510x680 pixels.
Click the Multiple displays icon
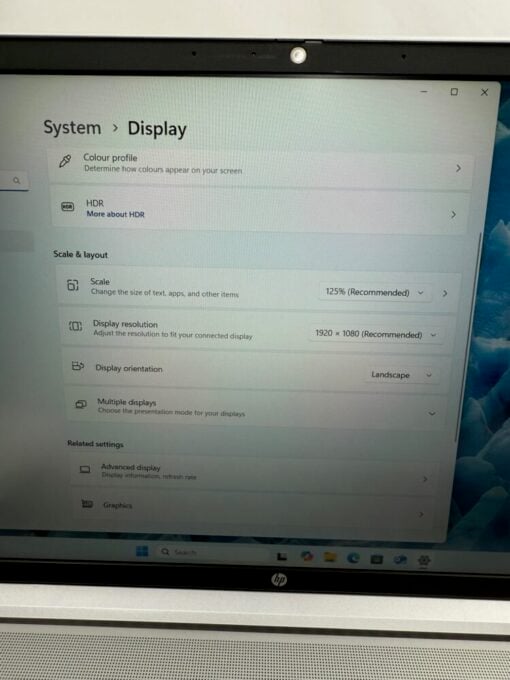(81, 404)
